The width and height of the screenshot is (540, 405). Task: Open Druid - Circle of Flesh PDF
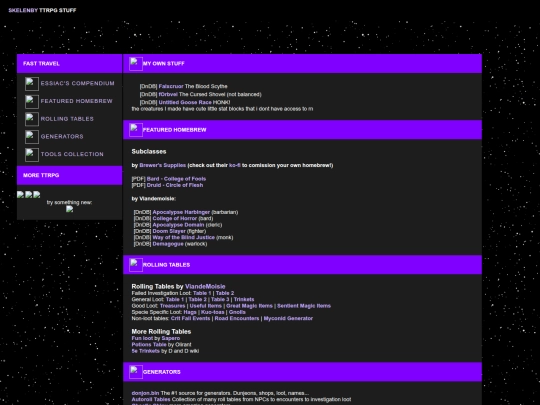pos(175,185)
